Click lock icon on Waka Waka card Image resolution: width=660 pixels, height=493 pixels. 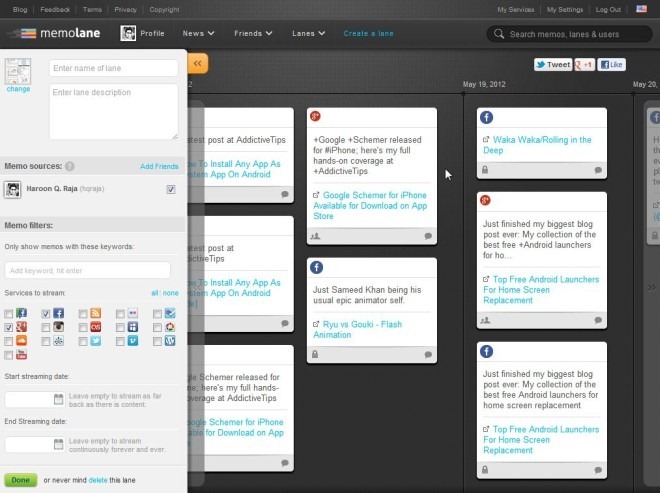pyautogui.click(x=485, y=170)
